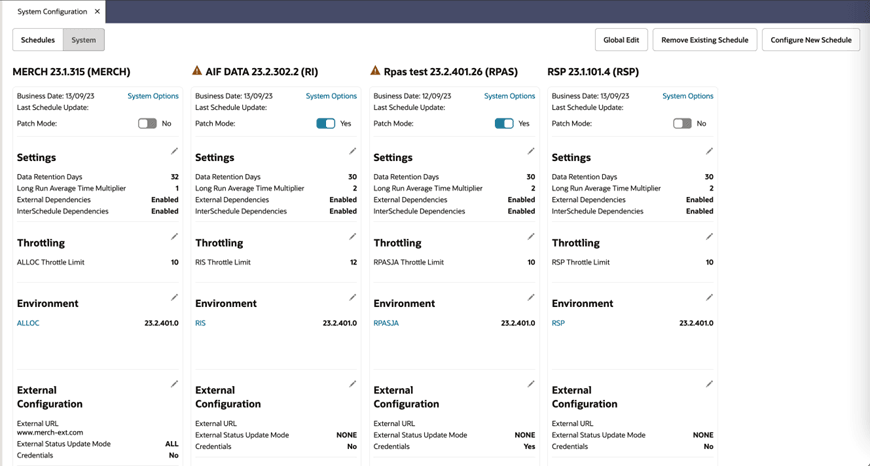Edit Environment for AIF DATA card
870x466 pixels.
click(x=352, y=297)
